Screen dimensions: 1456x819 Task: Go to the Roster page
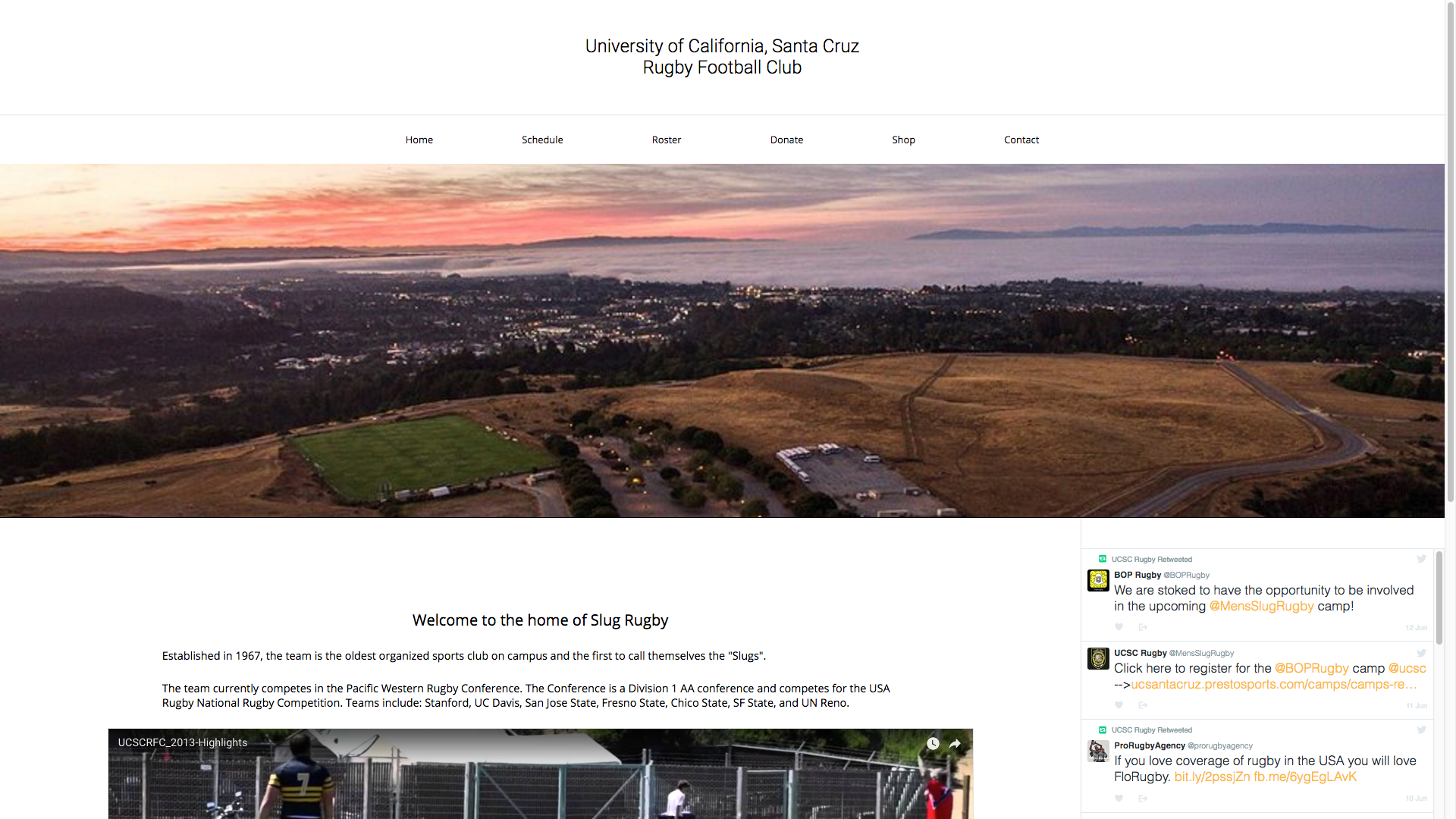667,140
